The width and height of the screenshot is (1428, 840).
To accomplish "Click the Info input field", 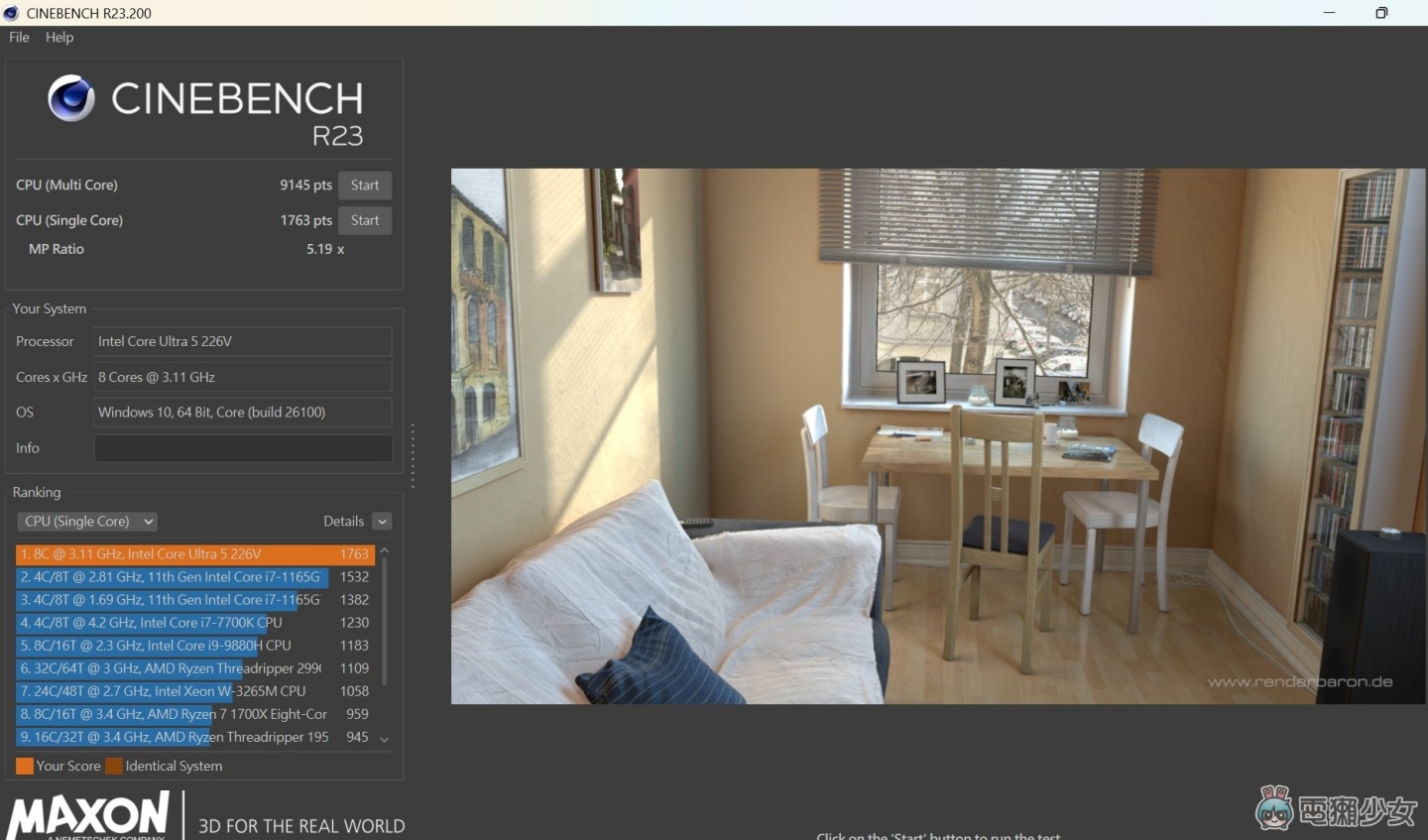I will click(x=243, y=448).
